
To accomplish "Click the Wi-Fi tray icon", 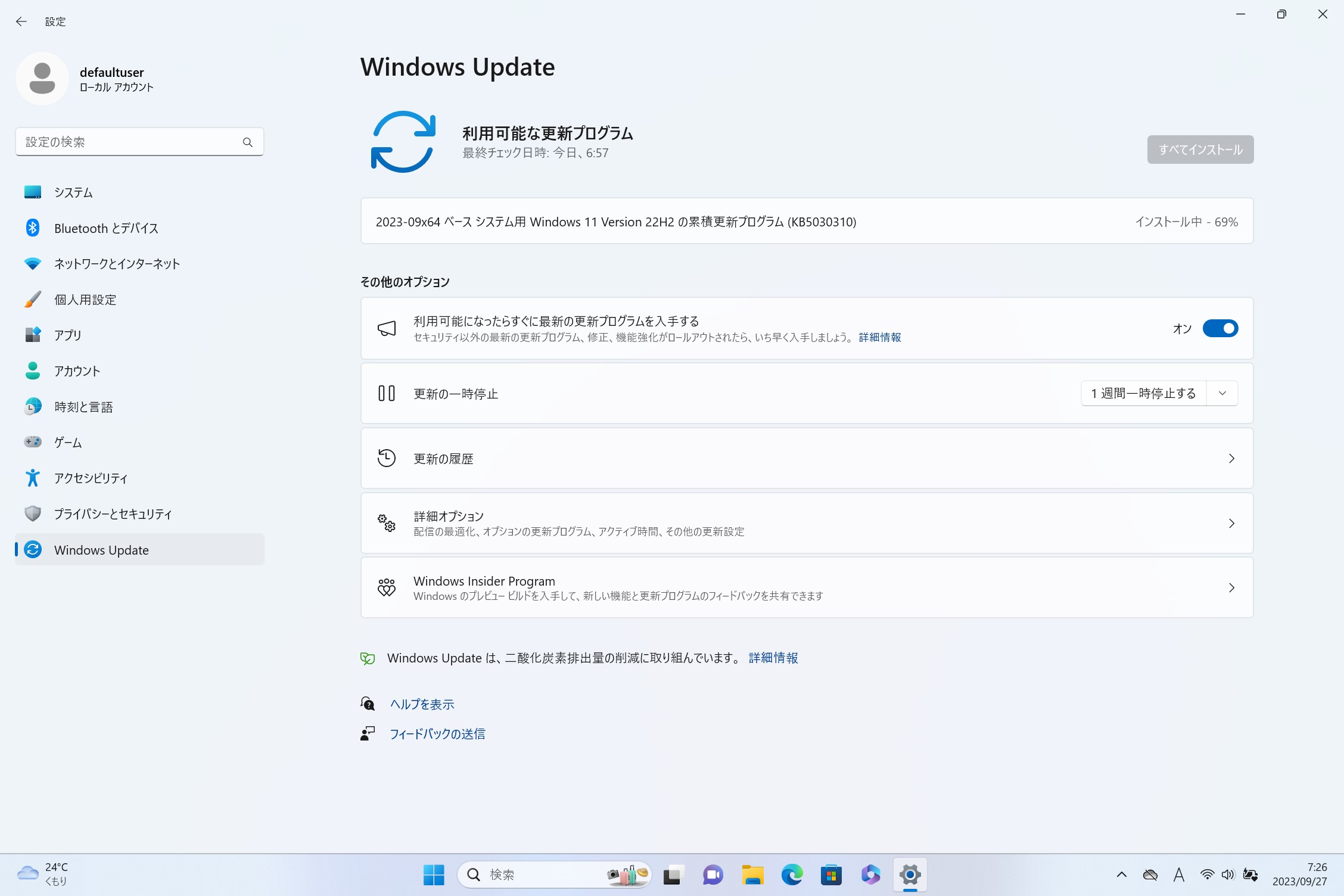I will (1207, 875).
